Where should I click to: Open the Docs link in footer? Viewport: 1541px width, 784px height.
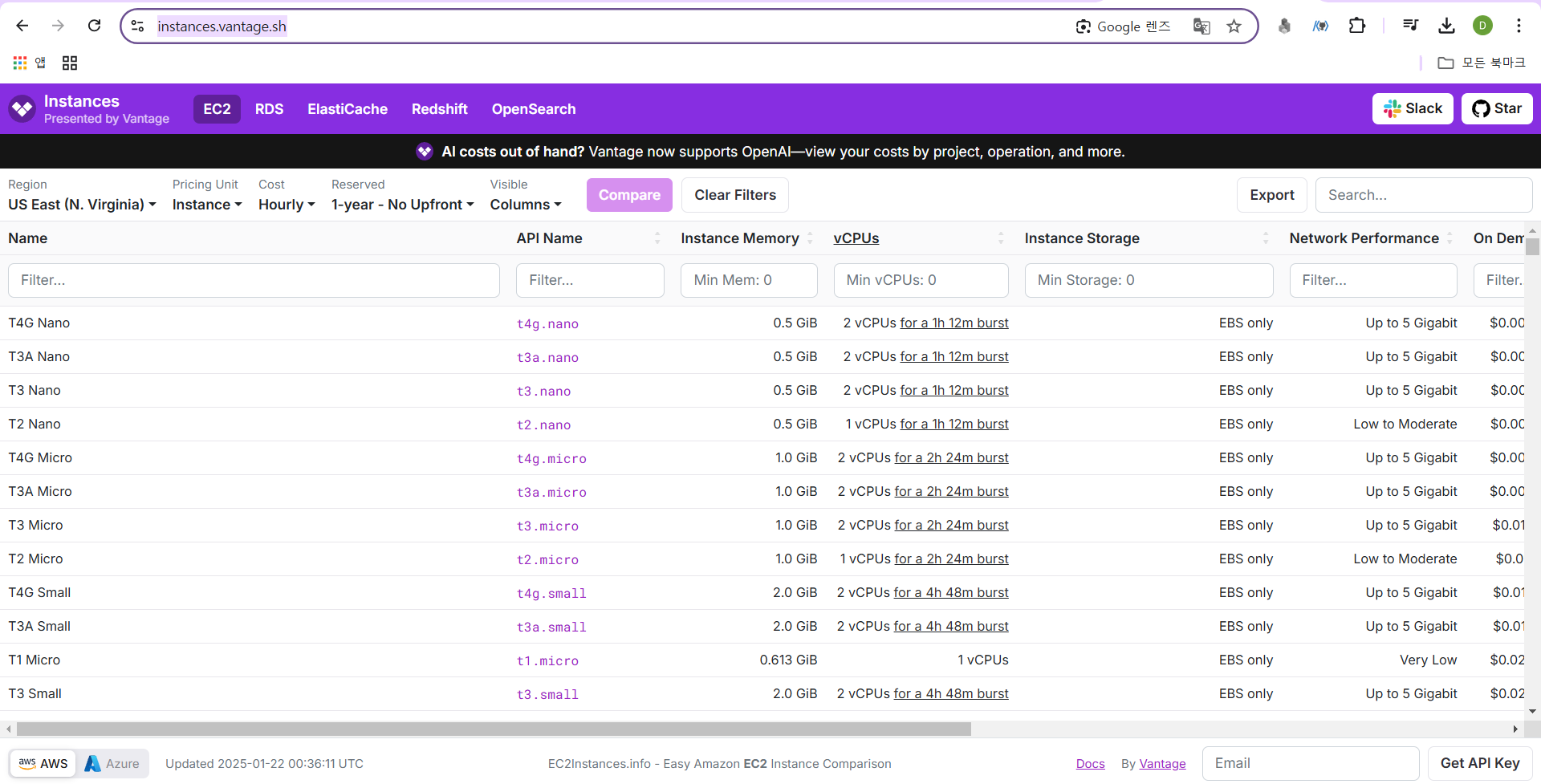point(1090,764)
